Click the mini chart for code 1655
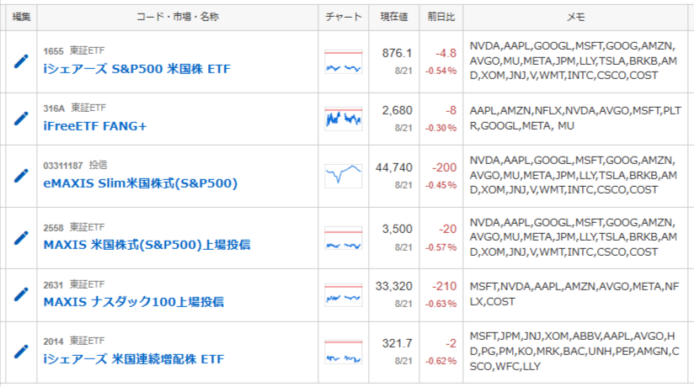The height and width of the screenshot is (387, 694). tap(343, 62)
